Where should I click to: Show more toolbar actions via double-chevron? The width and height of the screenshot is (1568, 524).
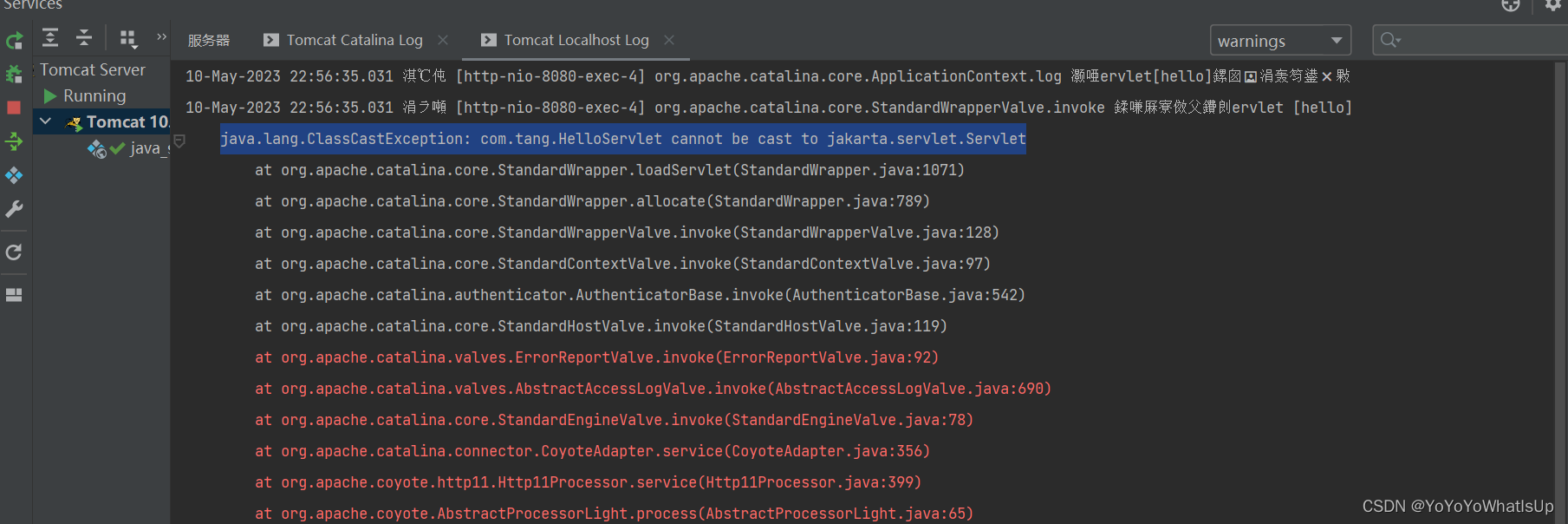[x=161, y=36]
